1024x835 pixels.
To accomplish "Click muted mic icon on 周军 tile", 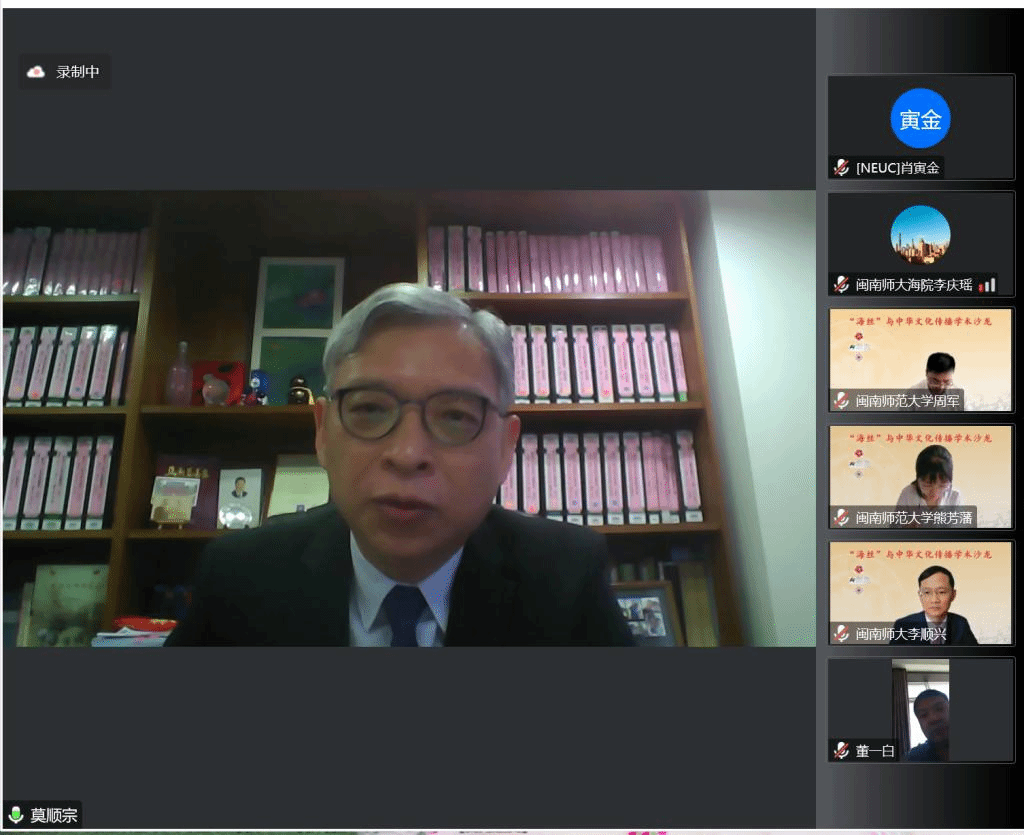I will click(x=842, y=401).
